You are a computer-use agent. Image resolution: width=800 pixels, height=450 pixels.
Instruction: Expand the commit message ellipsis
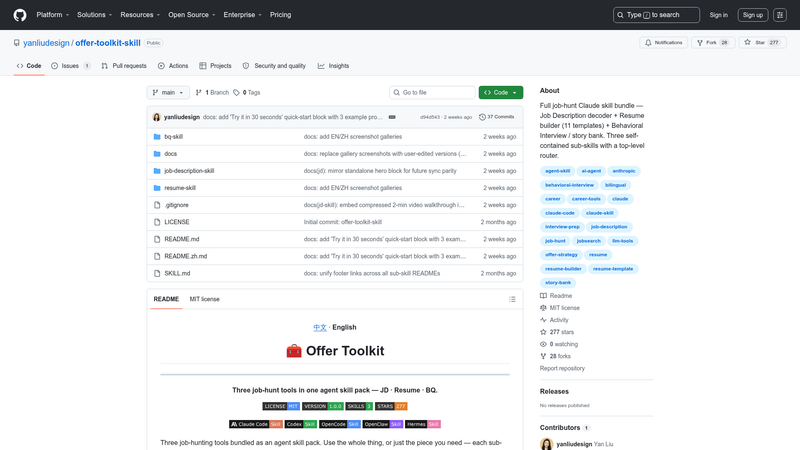pos(392,117)
